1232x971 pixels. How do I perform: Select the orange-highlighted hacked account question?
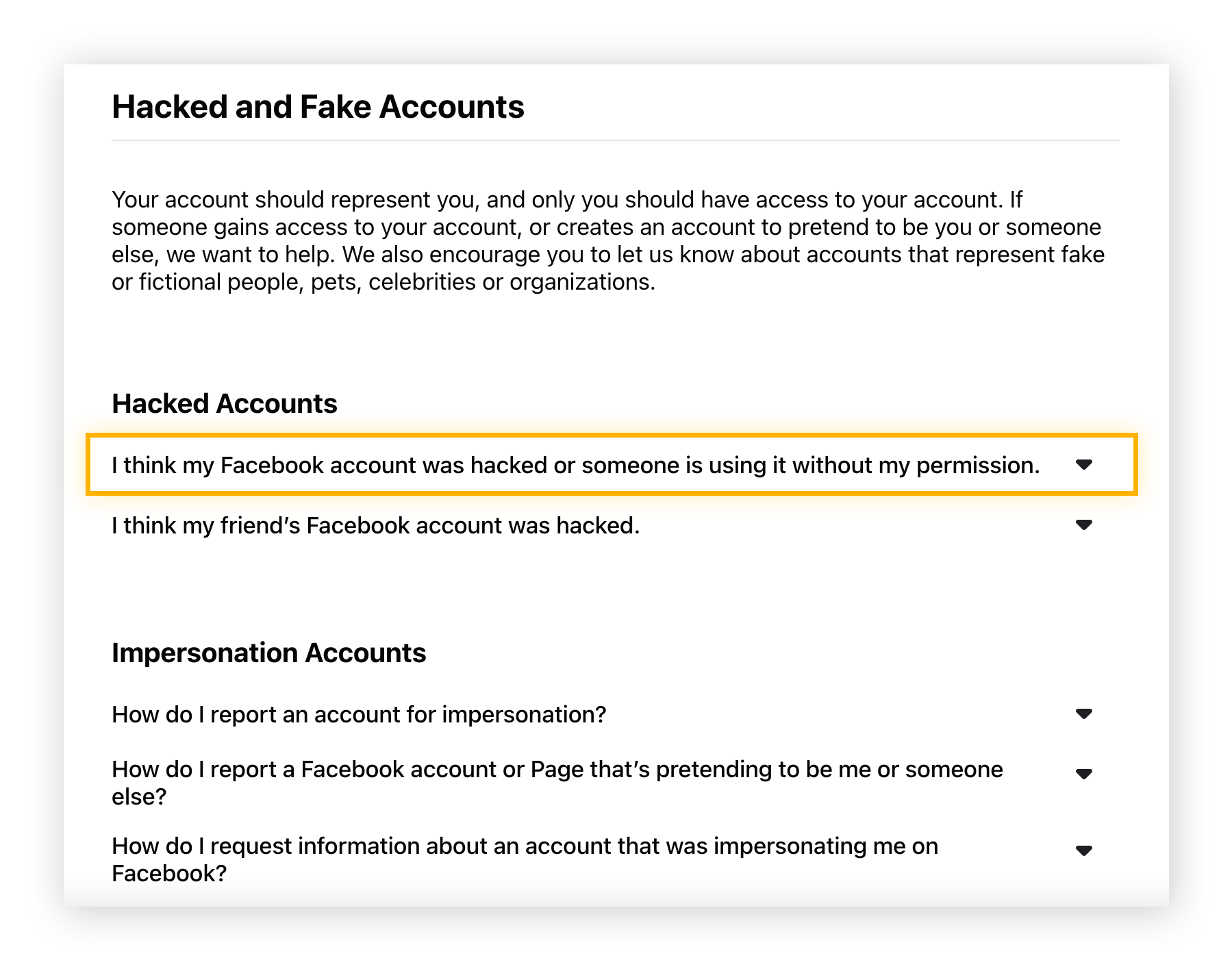click(575, 464)
